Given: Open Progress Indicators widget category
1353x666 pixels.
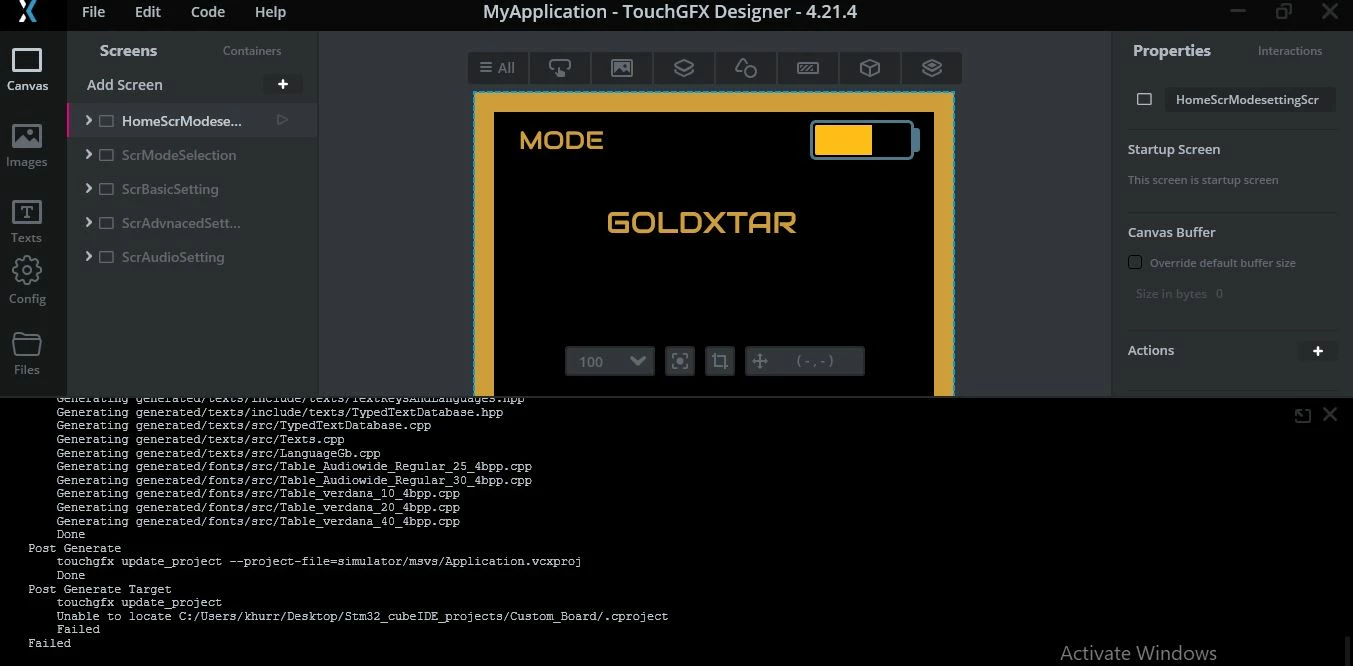Looking at the screenshot, I should 808,68.
